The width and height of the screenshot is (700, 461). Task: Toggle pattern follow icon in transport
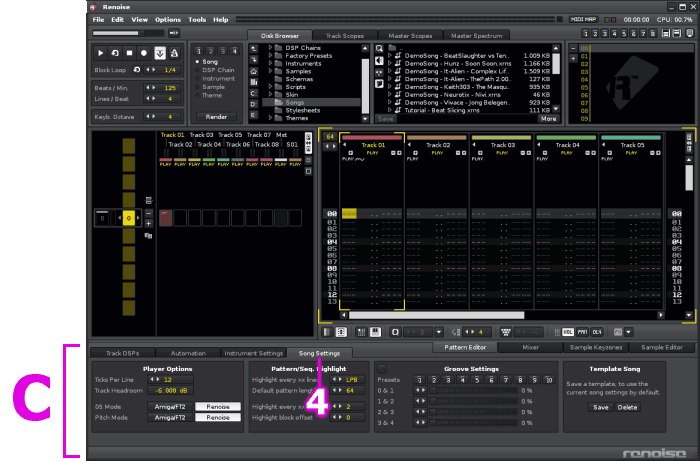click(x=160, y=53)
